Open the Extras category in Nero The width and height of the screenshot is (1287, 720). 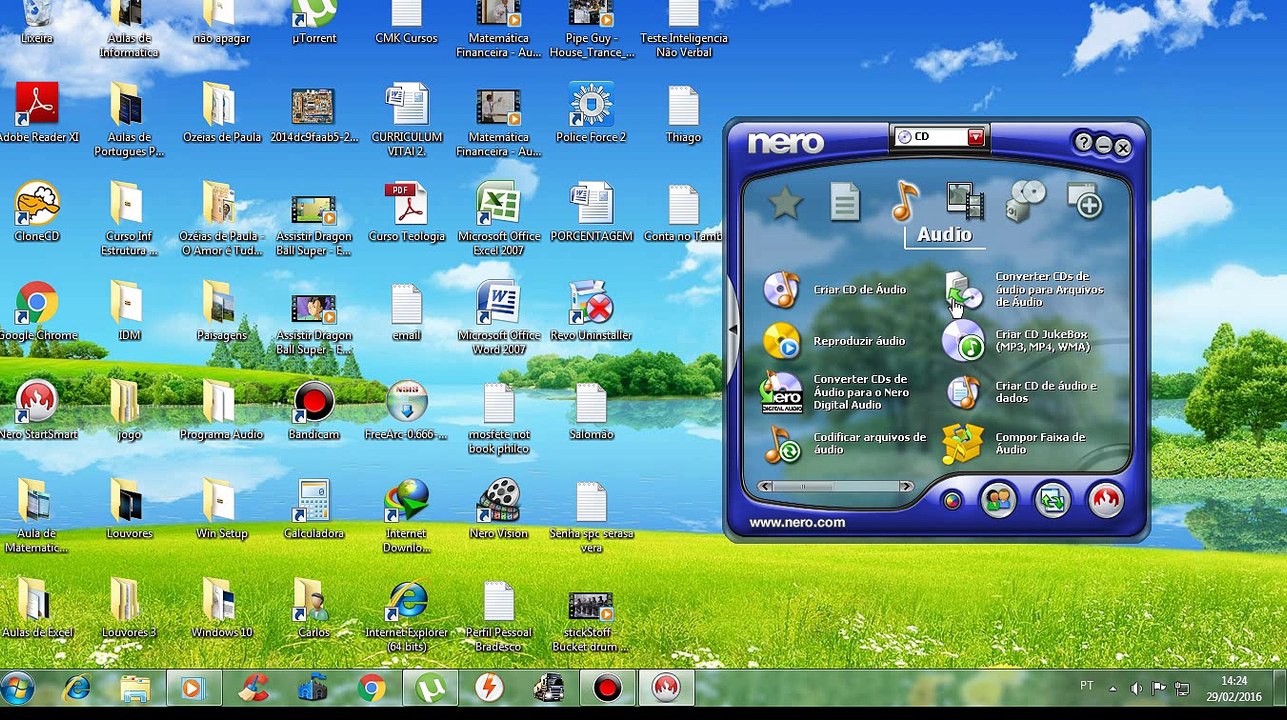1085,200
